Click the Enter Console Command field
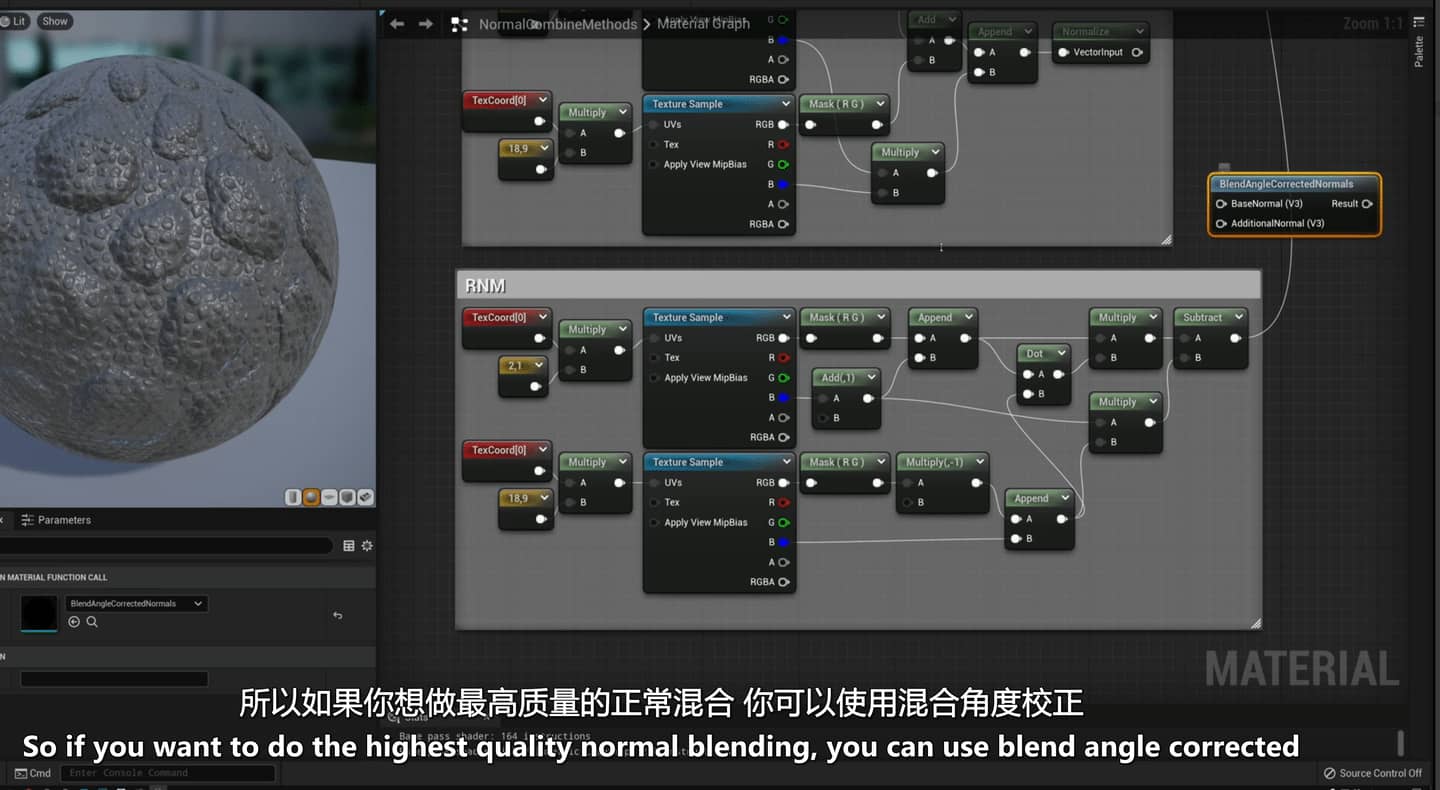The image size is (1440, 790). coord(167,773)
